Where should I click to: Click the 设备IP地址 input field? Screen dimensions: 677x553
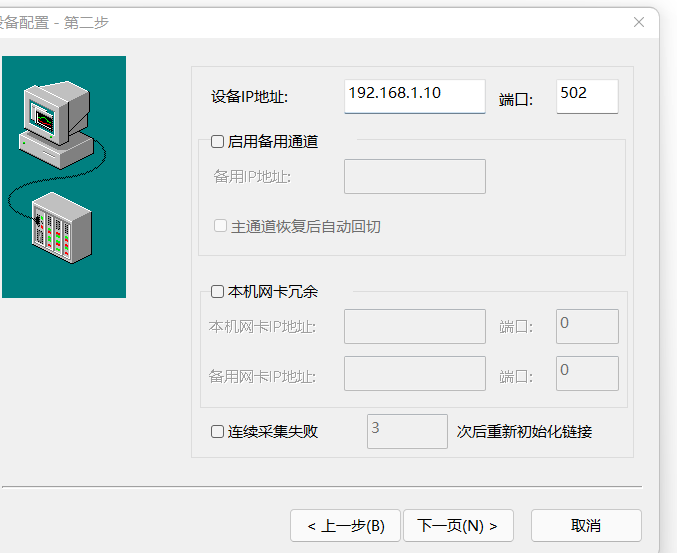coord(414,96)
